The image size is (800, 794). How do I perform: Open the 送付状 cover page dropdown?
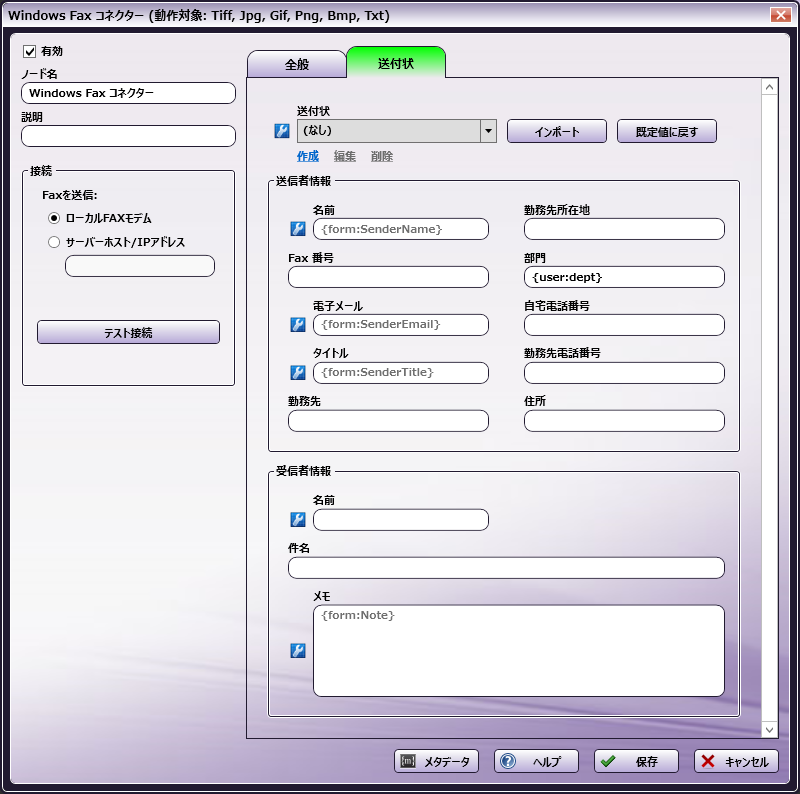click(x=488, y=131)
